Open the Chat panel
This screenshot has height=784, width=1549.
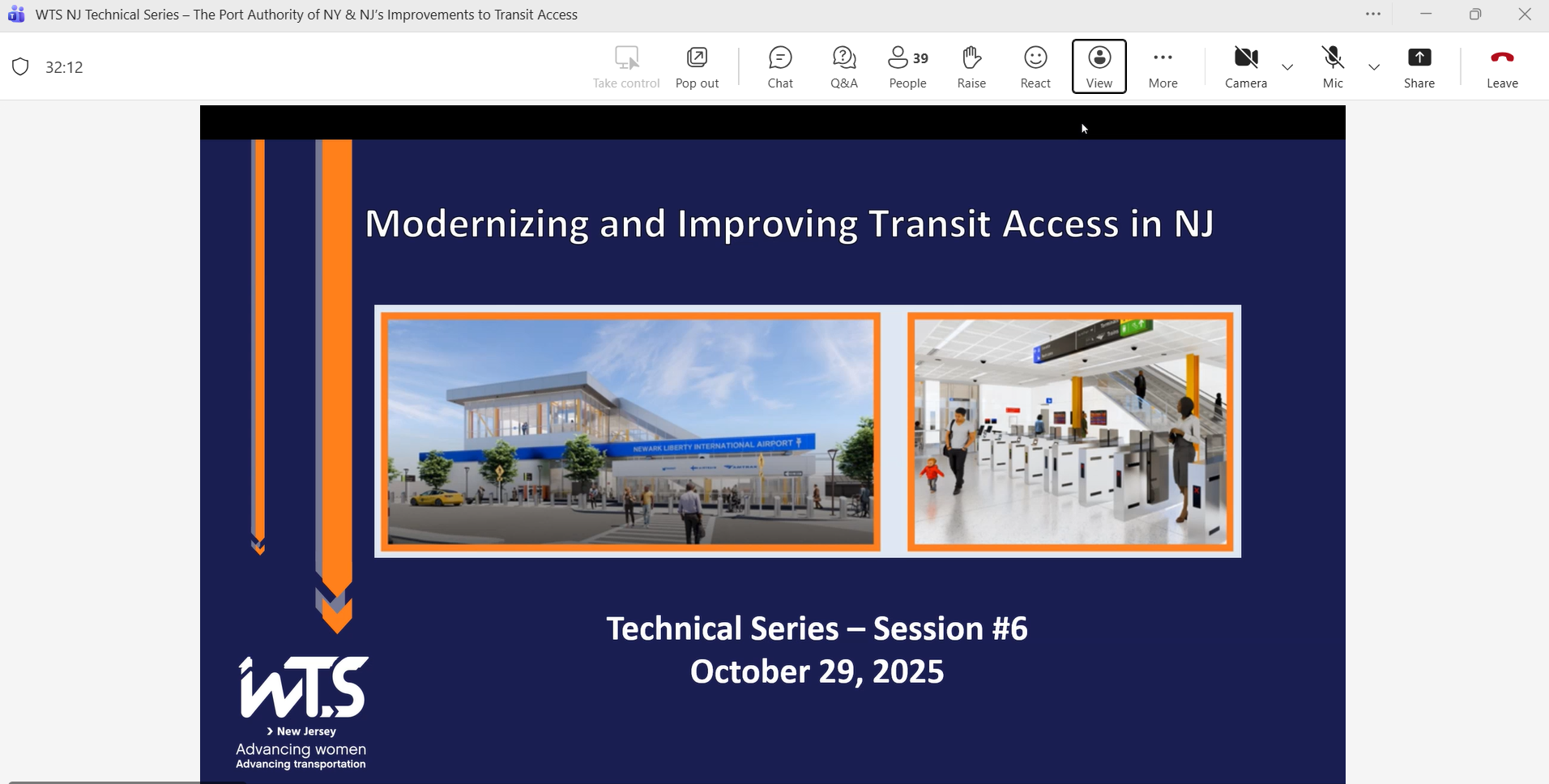779,66
